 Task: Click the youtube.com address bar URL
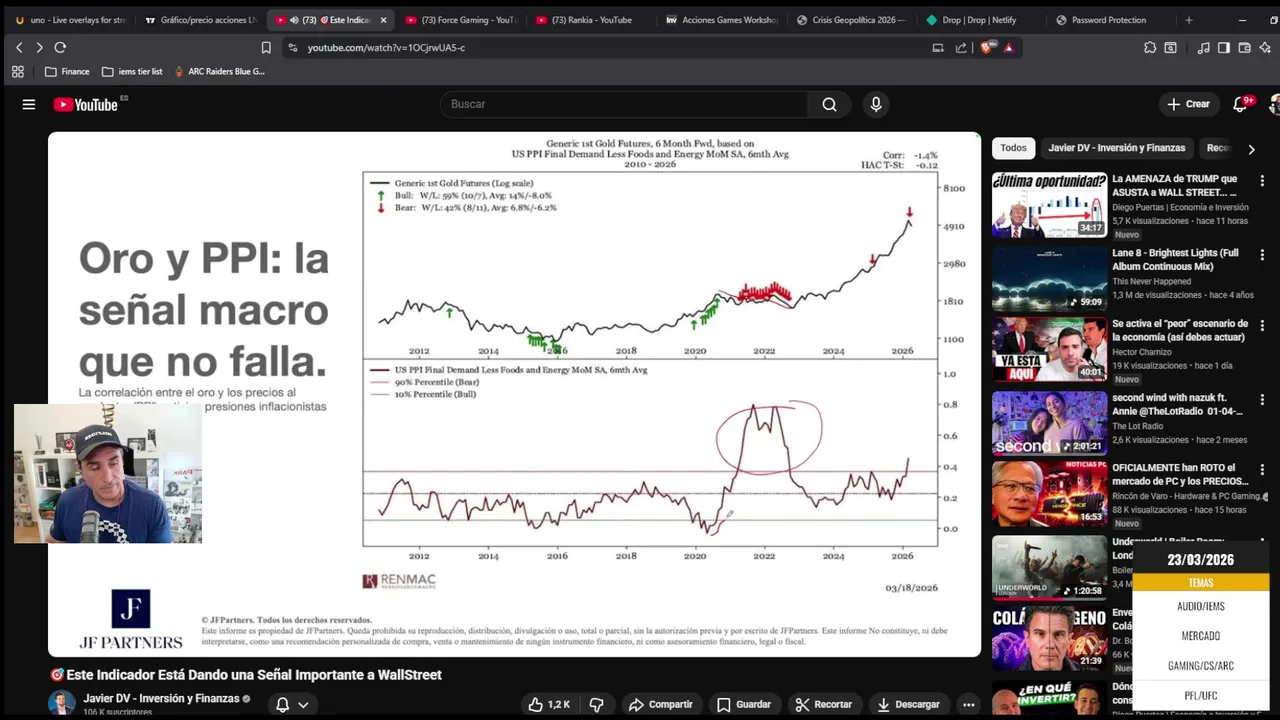point(386,47)
